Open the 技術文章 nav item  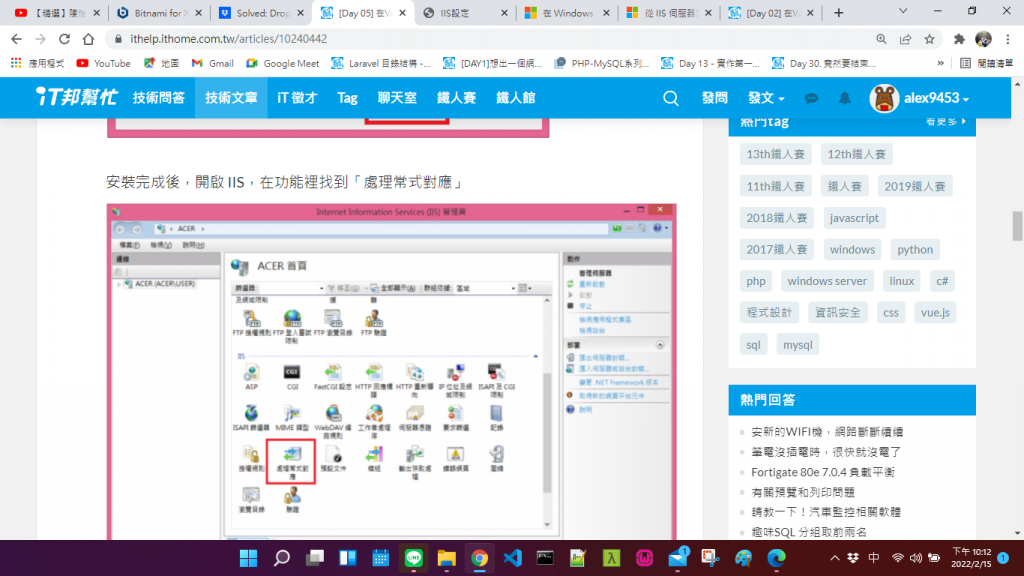point(231,98)
